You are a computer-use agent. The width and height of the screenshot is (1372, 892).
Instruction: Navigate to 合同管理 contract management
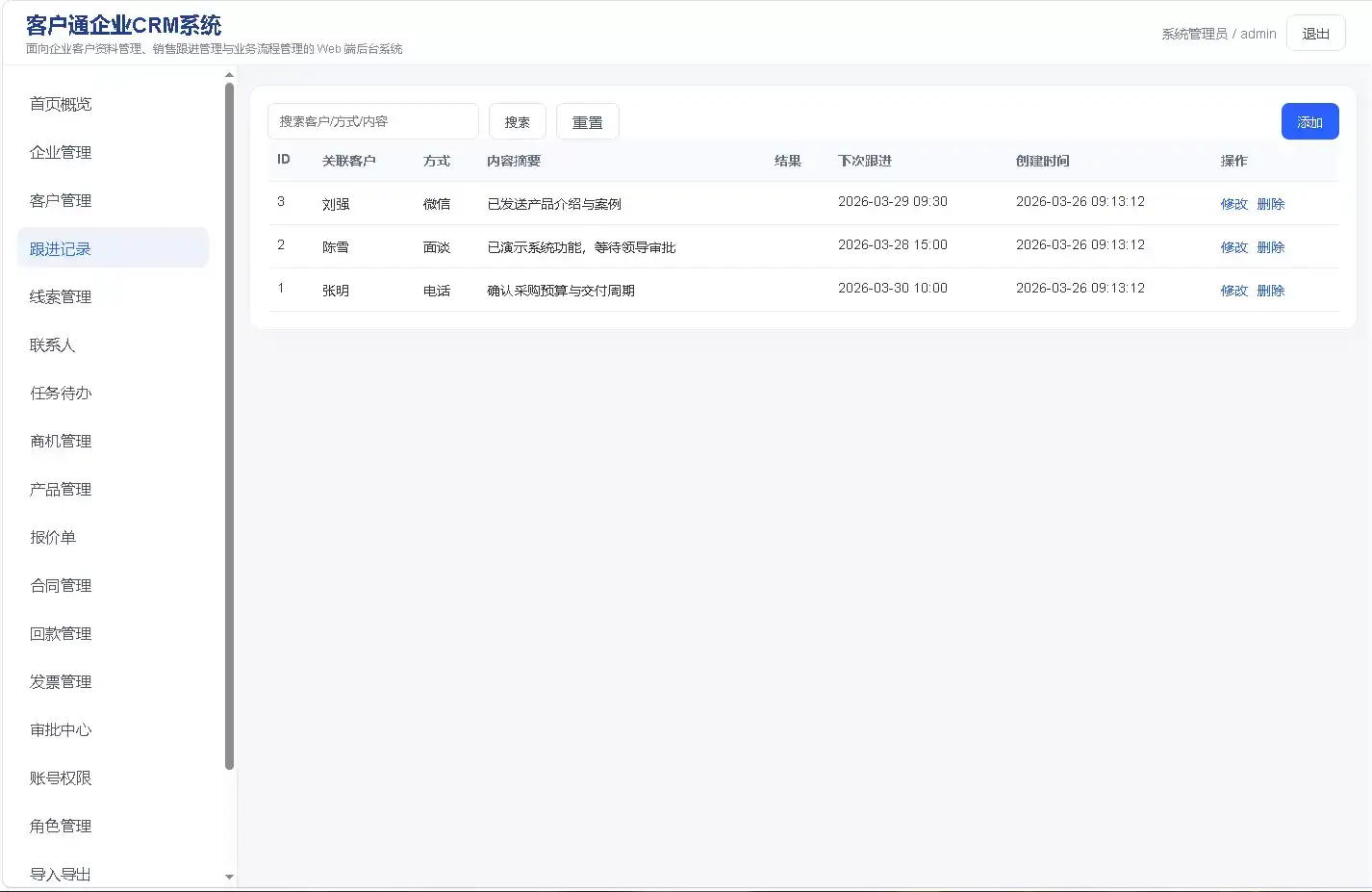(61, 584)
